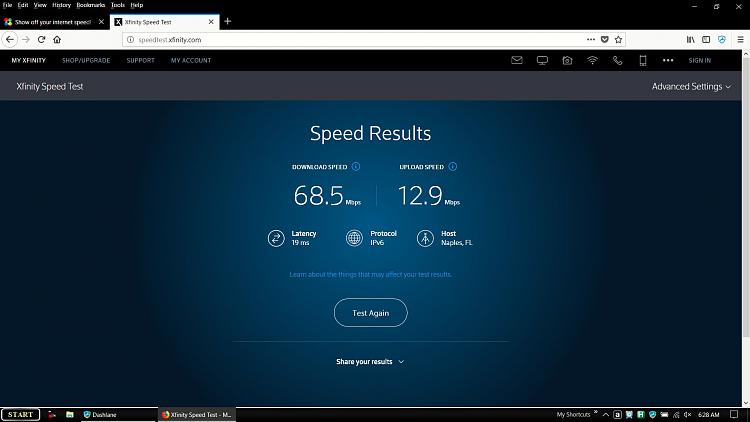Viewport: 750px width, 422px height.
Task: Open the Tools menu
Action: (x=118, y=5)
